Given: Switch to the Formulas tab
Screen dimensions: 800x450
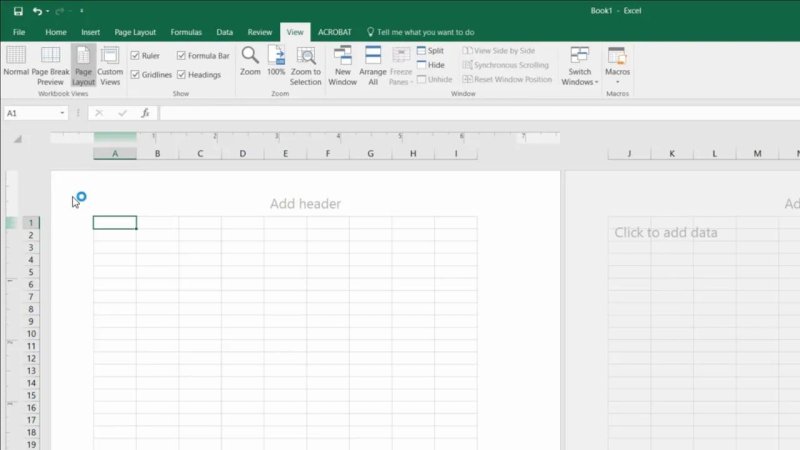Looking at the screenshot, I should tap(186, 32).
